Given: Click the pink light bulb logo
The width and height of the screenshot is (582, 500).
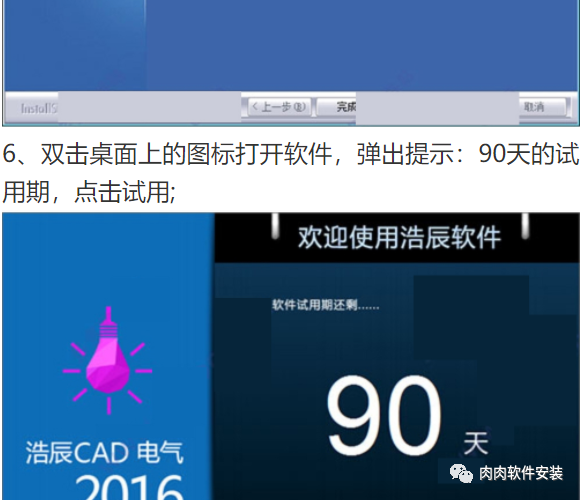Looking at the screenshot, I should [108, 360].
